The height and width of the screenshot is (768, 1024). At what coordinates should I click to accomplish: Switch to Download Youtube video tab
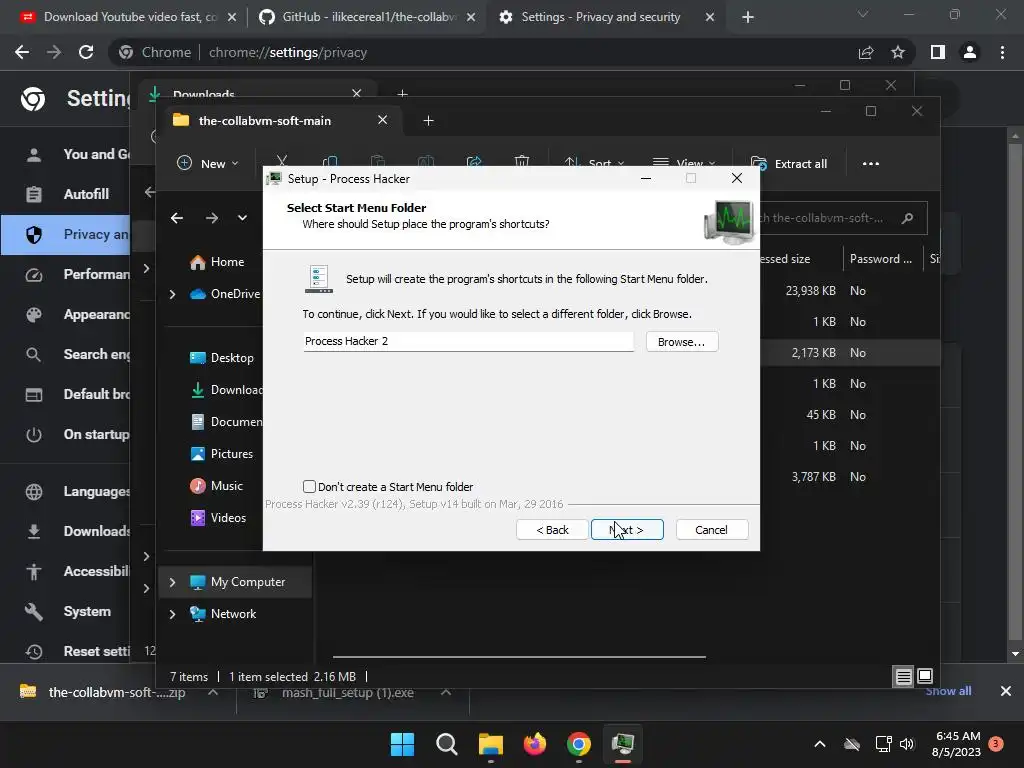(129, 17)
